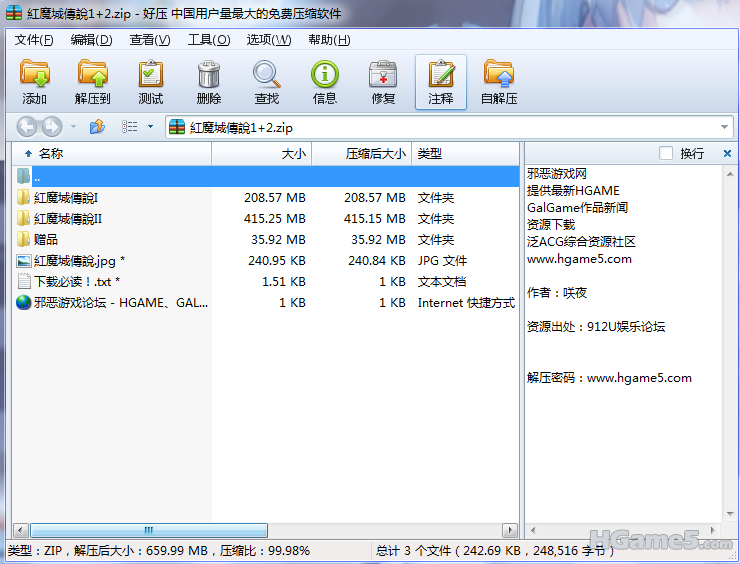Select the 邪恶游戏论坛 - HGAME shortcut name
This screenshot has height=564, width=740.
tap(121, 302)
